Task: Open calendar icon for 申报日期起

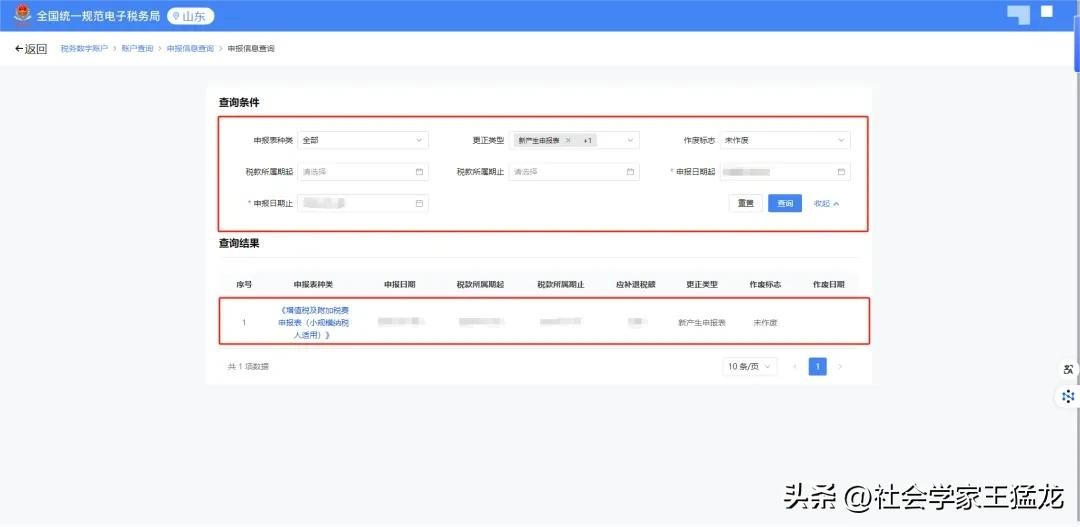Action: pyautogui.click(x=841, y=172)
